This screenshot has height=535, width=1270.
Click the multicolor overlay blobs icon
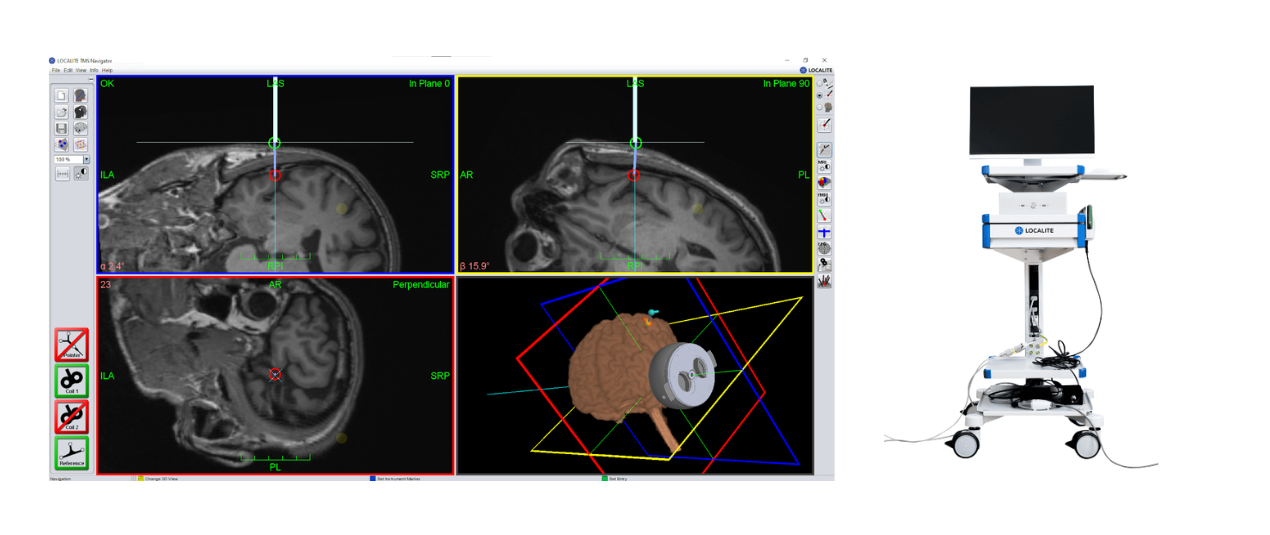pyautogui.click(x=825, y=183)
